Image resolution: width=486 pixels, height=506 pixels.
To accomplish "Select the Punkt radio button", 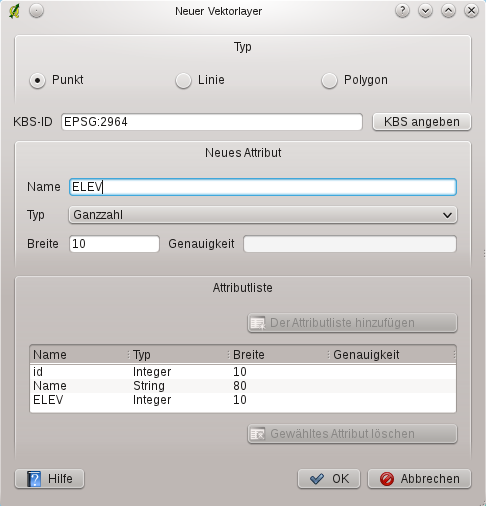I will (x=37, y=80).
